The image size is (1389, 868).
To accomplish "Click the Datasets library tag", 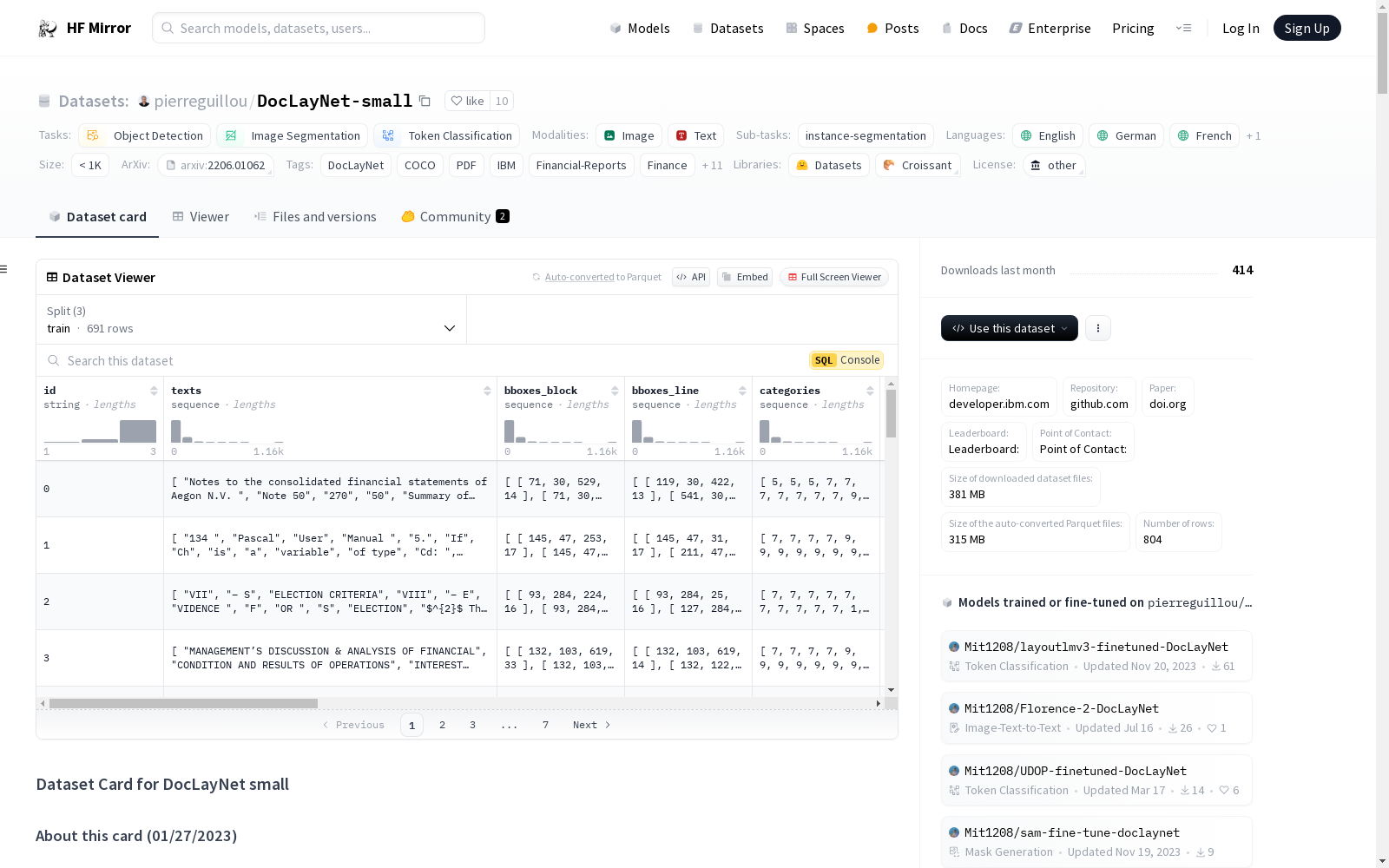I will coord(829,165).
